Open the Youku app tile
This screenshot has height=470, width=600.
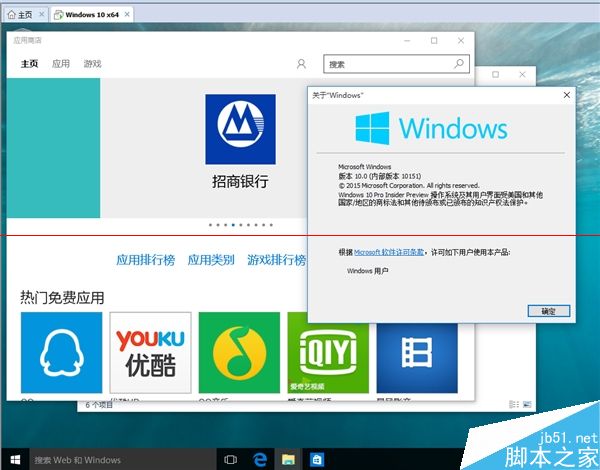(x=150, y=353)
